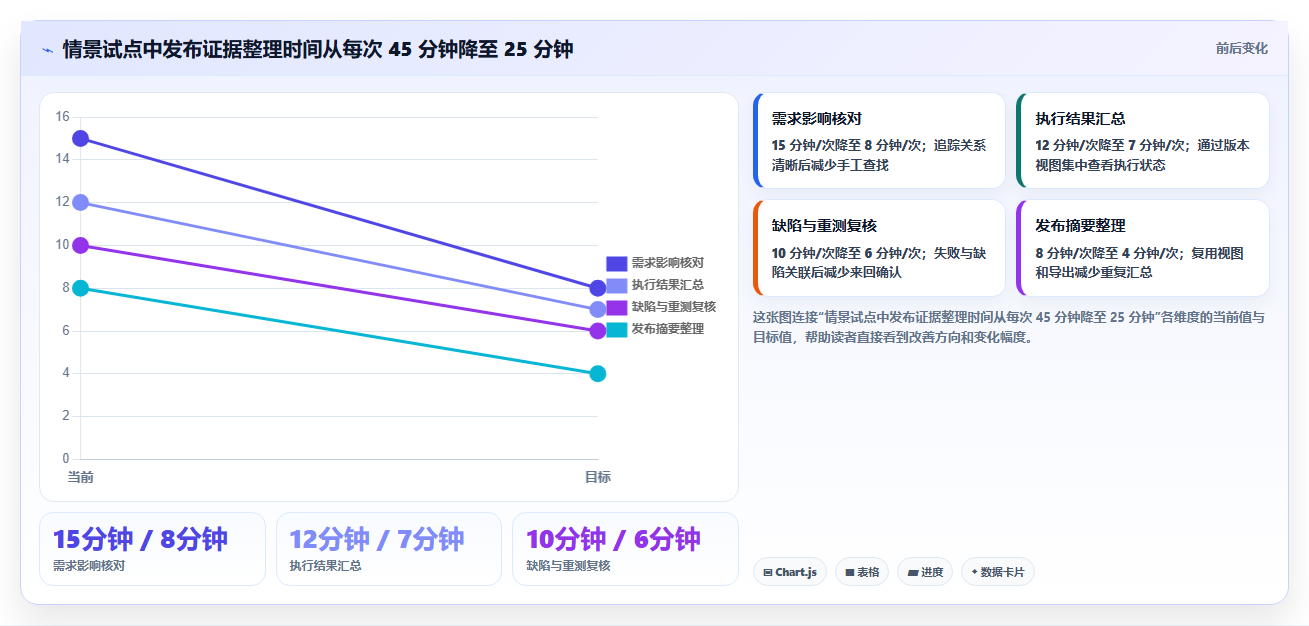Open the 缺陷与重测复核 detail card

879,248
